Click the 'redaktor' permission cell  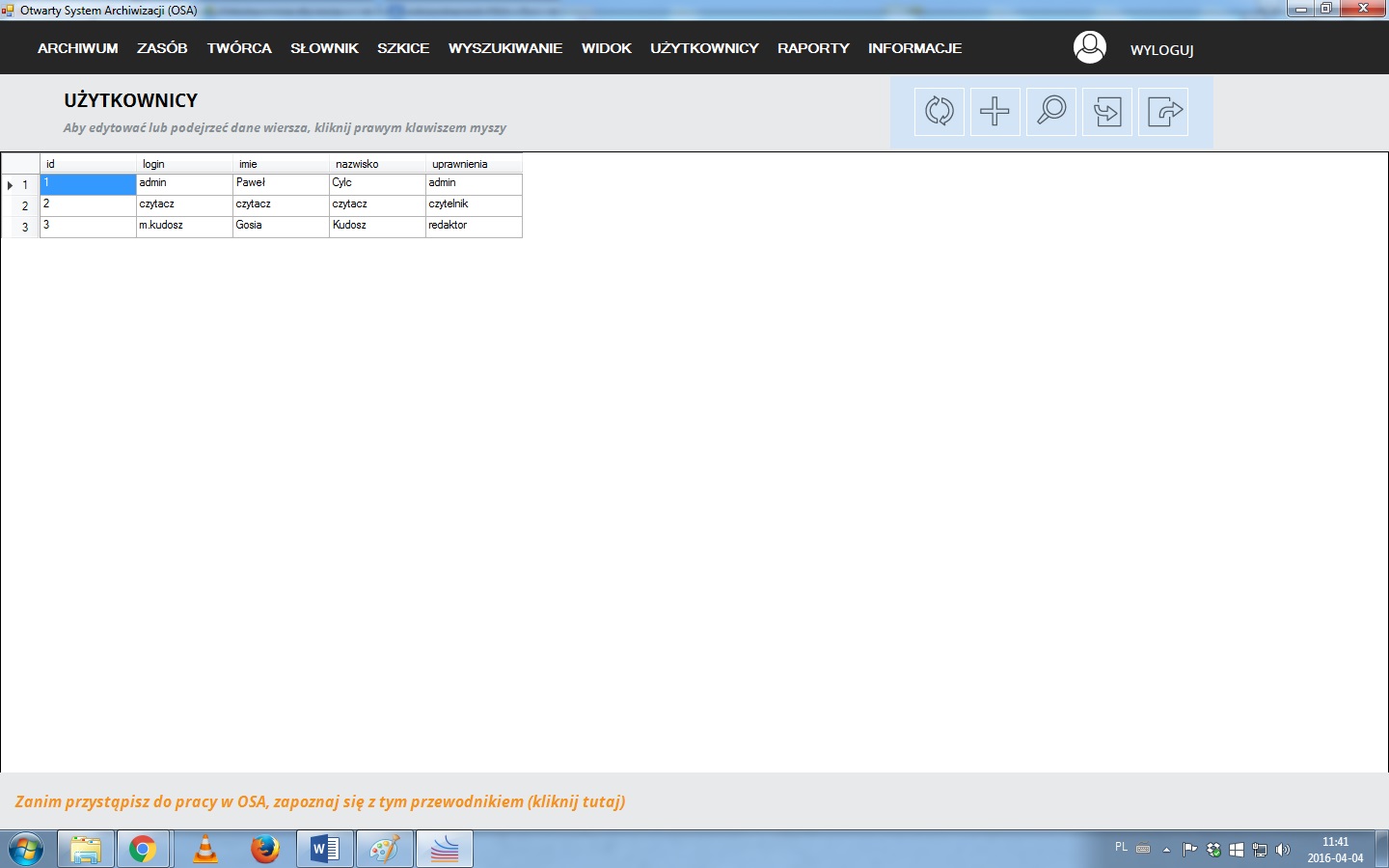coord(474,227)
